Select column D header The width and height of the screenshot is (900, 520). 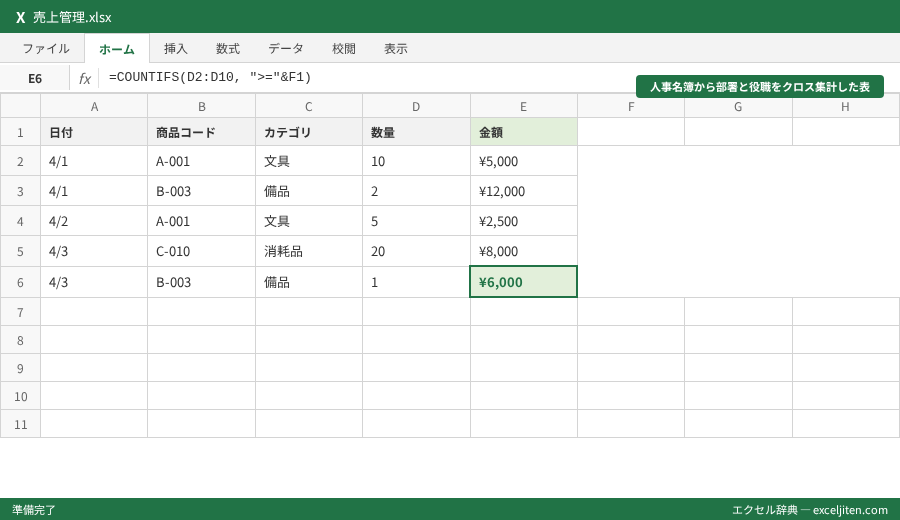pos(416,106)
